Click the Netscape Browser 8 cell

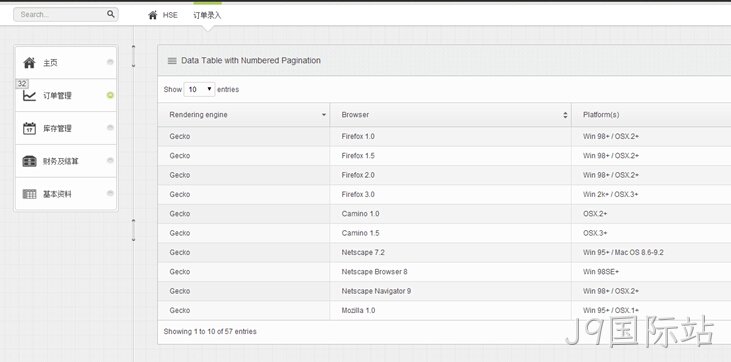click(450, 272)
